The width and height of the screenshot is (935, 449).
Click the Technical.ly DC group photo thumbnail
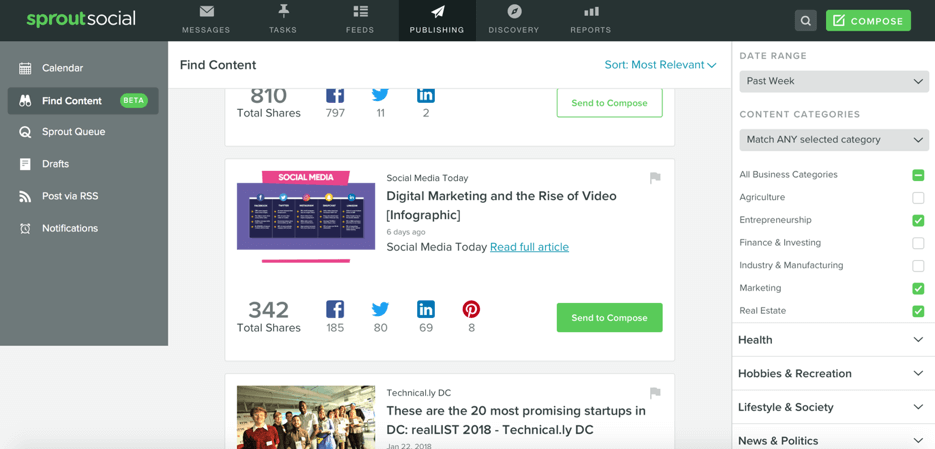pyautogui.click(x=306, y=417)
